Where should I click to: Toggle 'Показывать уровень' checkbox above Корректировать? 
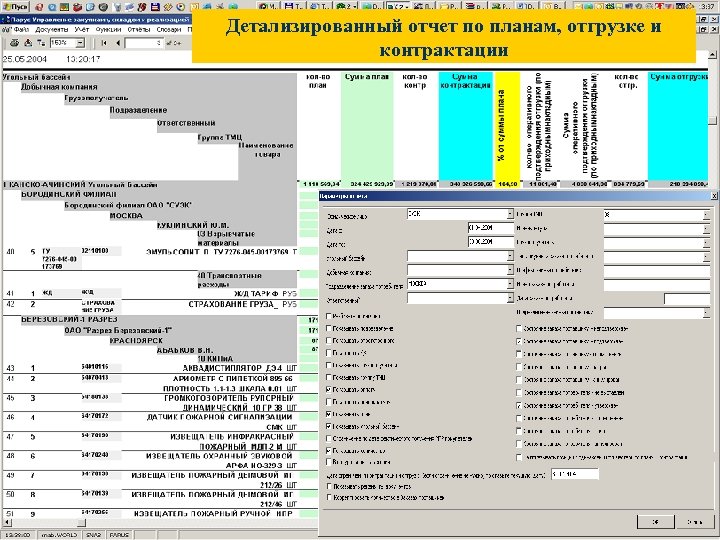(329, 486)
